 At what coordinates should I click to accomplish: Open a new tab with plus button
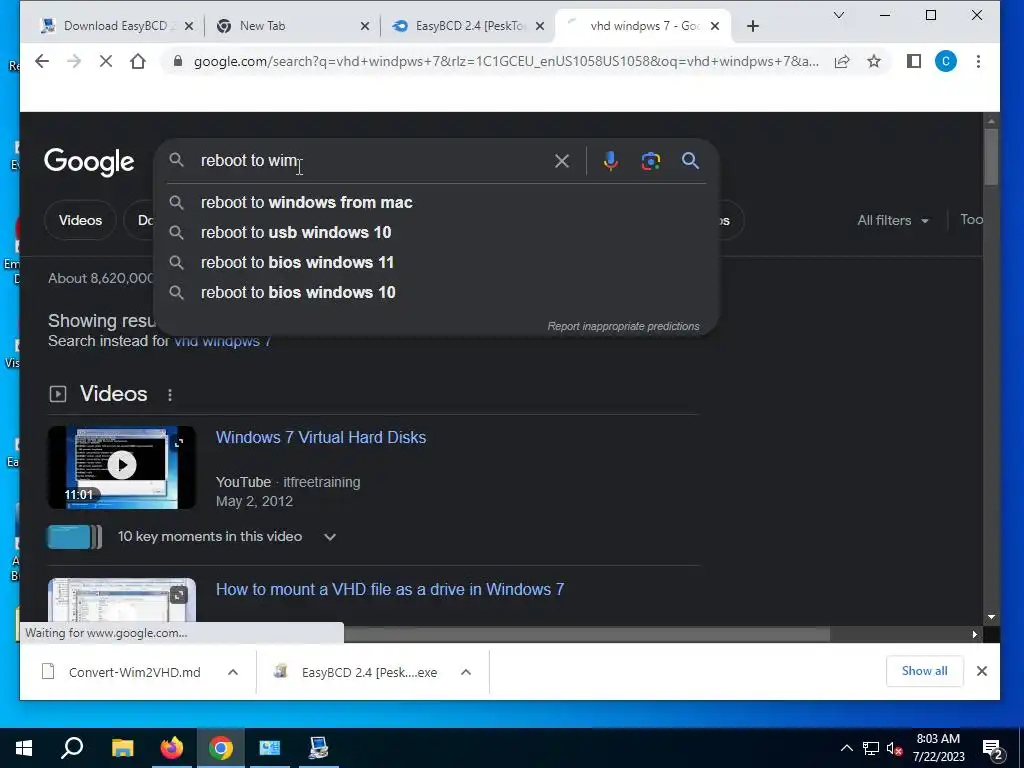753,26
